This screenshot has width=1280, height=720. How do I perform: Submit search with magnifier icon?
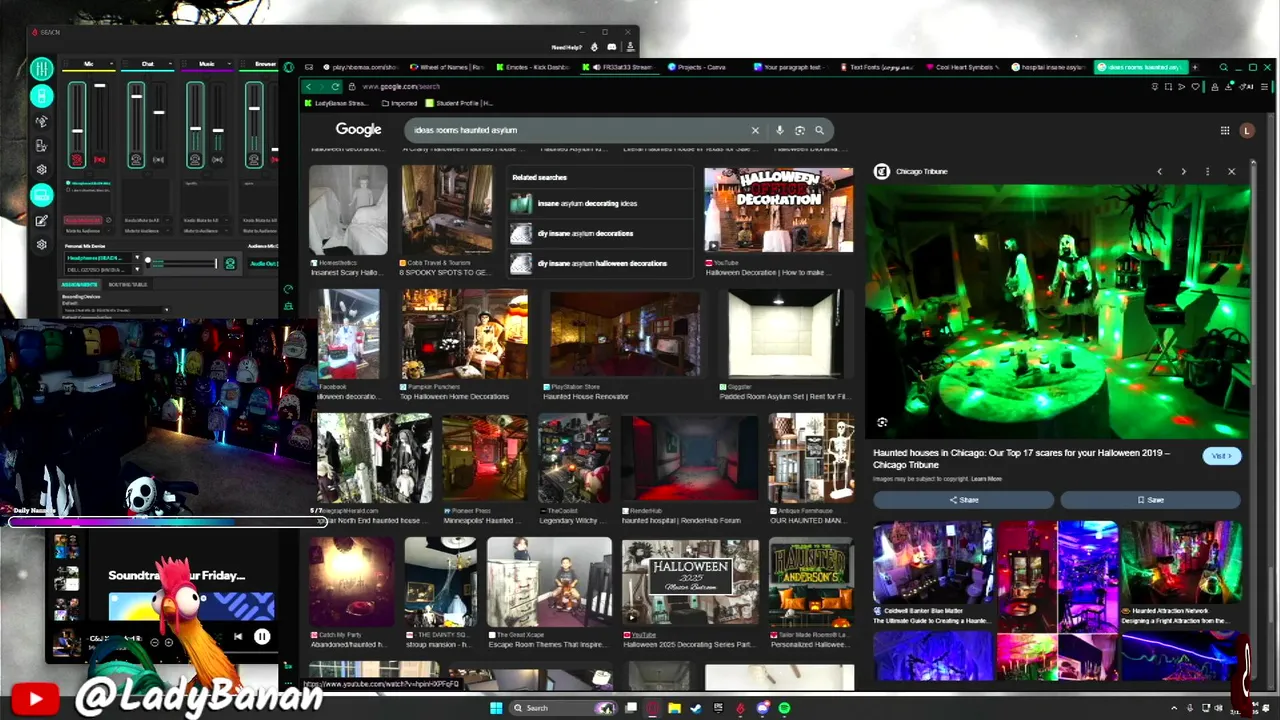click(x=819, y=130)
